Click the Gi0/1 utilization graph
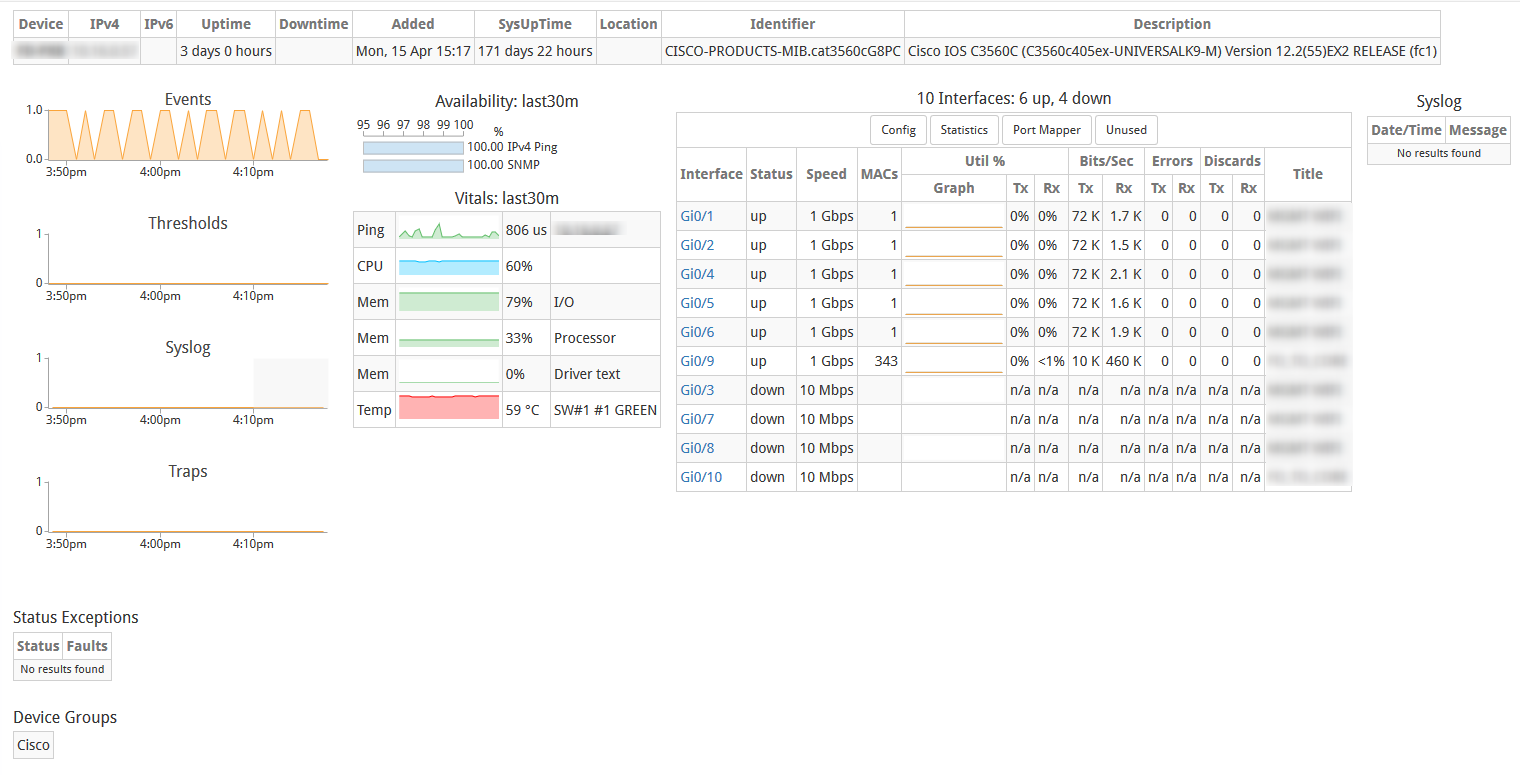Screen dimensions: 1520x775 click(x=954, y=216)
